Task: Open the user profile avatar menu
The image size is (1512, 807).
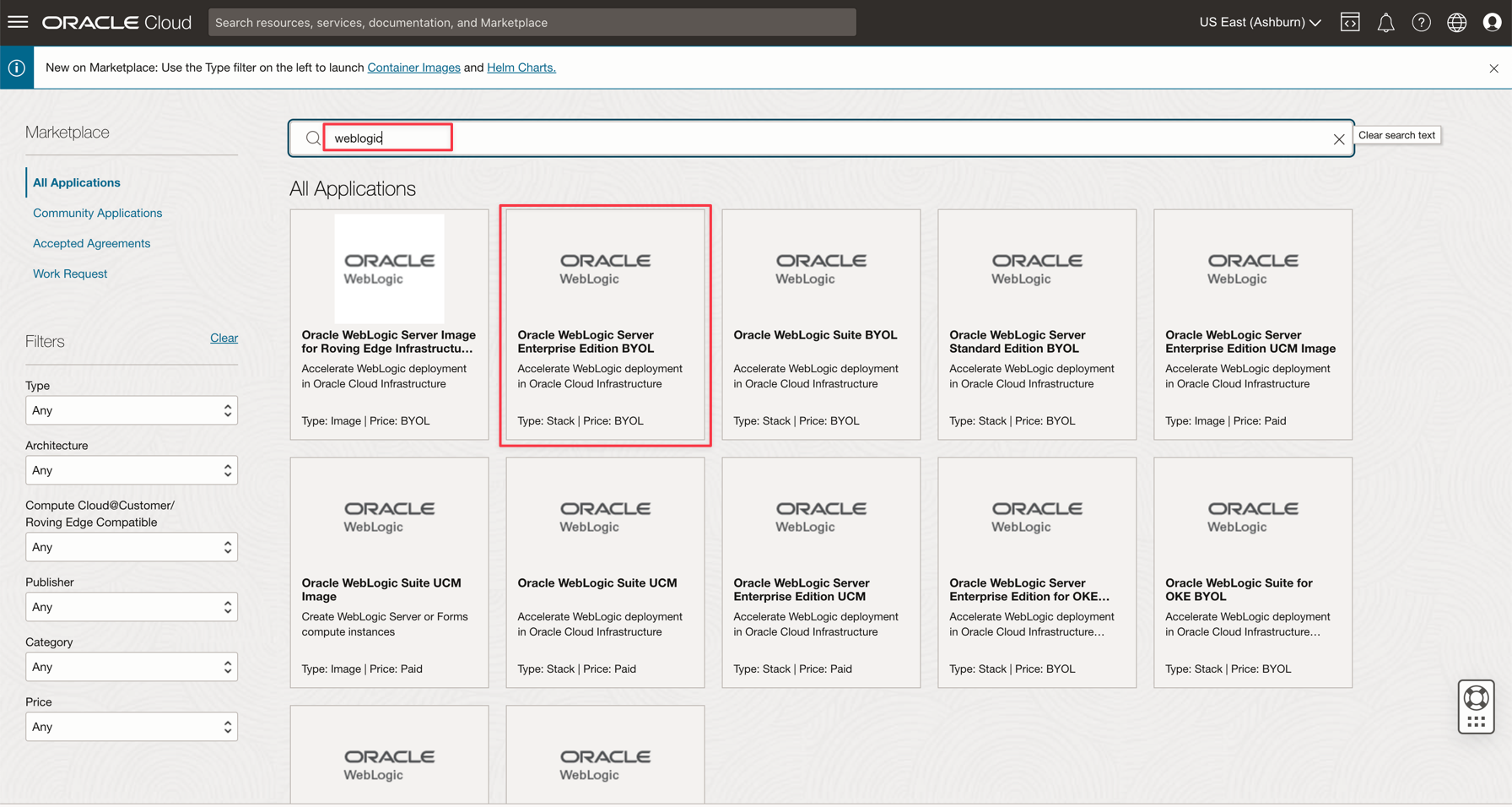Action: 1492,23
